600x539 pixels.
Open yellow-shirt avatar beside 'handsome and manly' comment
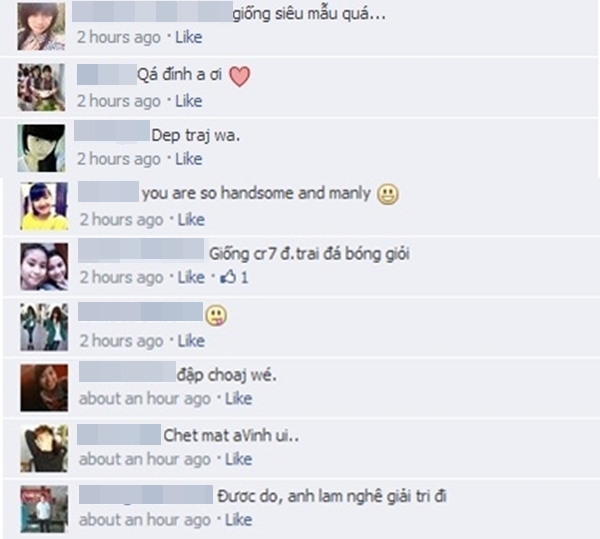(44, 206)
